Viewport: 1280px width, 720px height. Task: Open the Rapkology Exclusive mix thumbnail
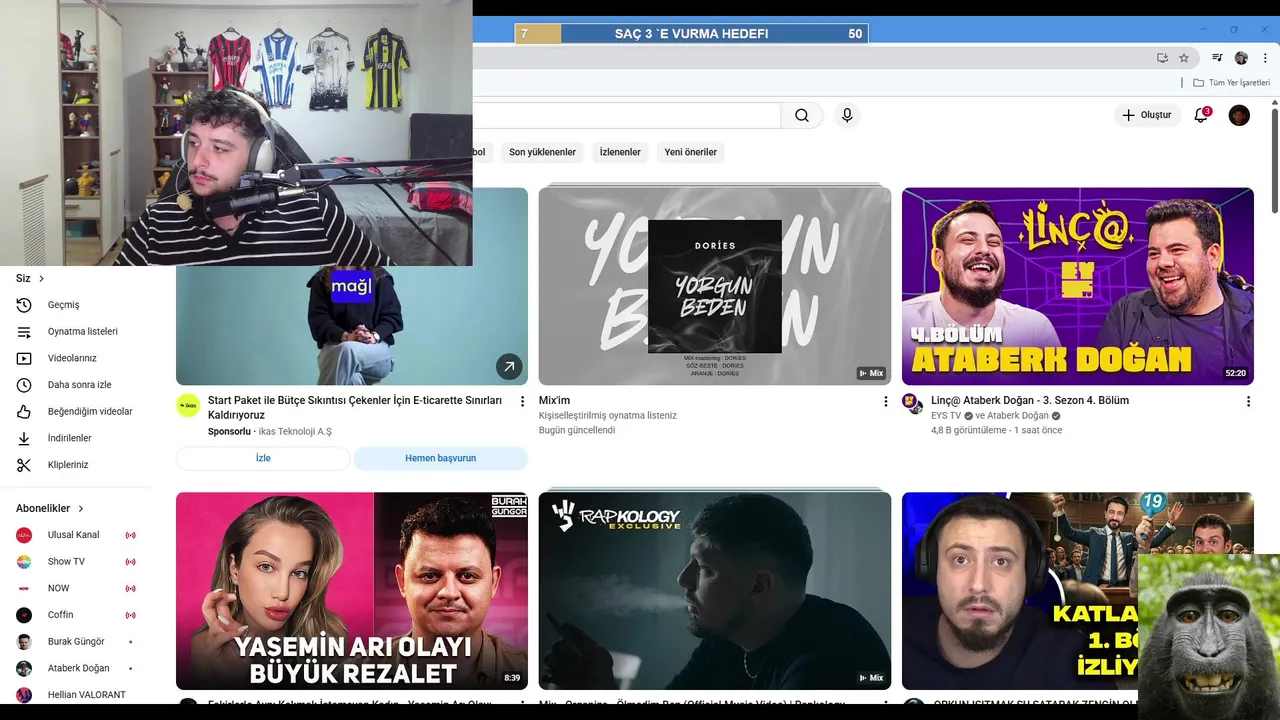coord(715,590)
